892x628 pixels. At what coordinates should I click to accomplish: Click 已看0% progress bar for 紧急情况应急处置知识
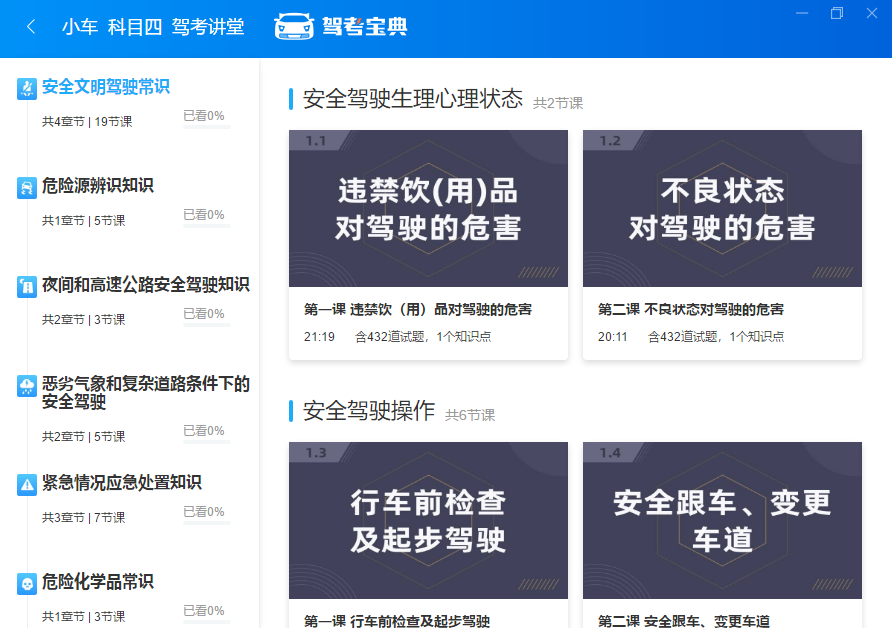click(x=207, y=523)
